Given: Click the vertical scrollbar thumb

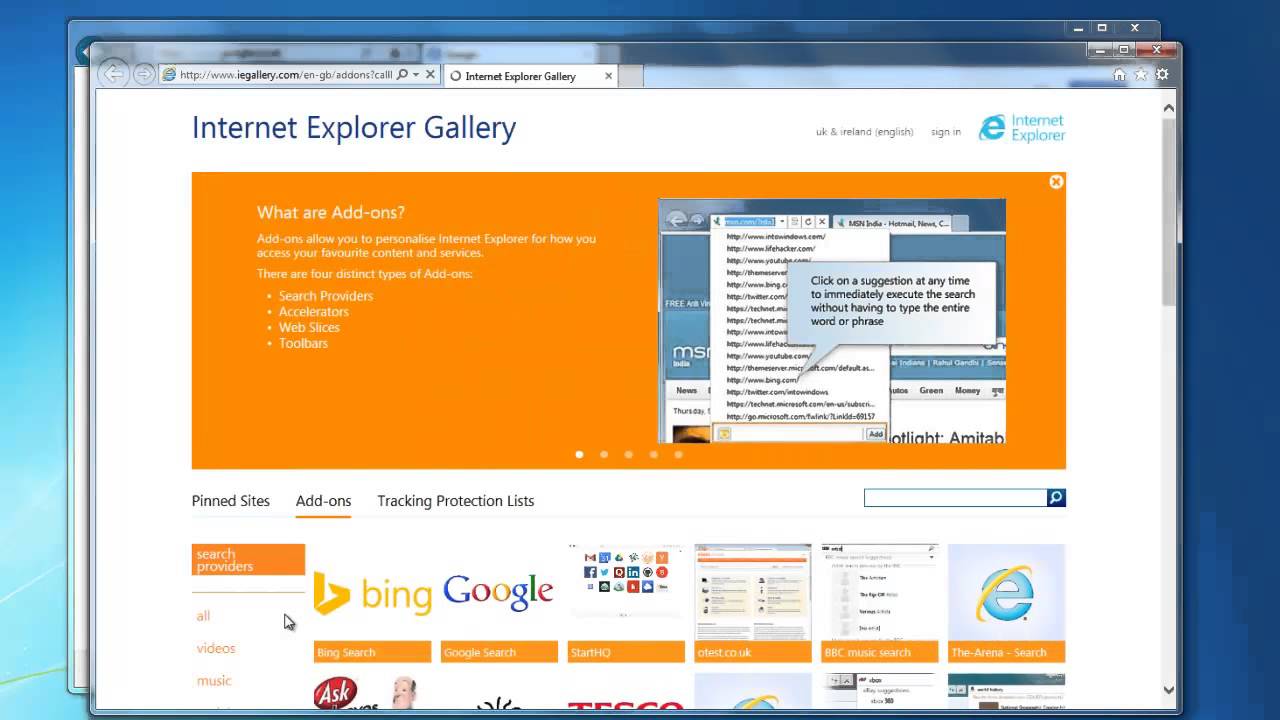Looking at the screenshot, I should pyautogui.click(x=1168, y=211).
